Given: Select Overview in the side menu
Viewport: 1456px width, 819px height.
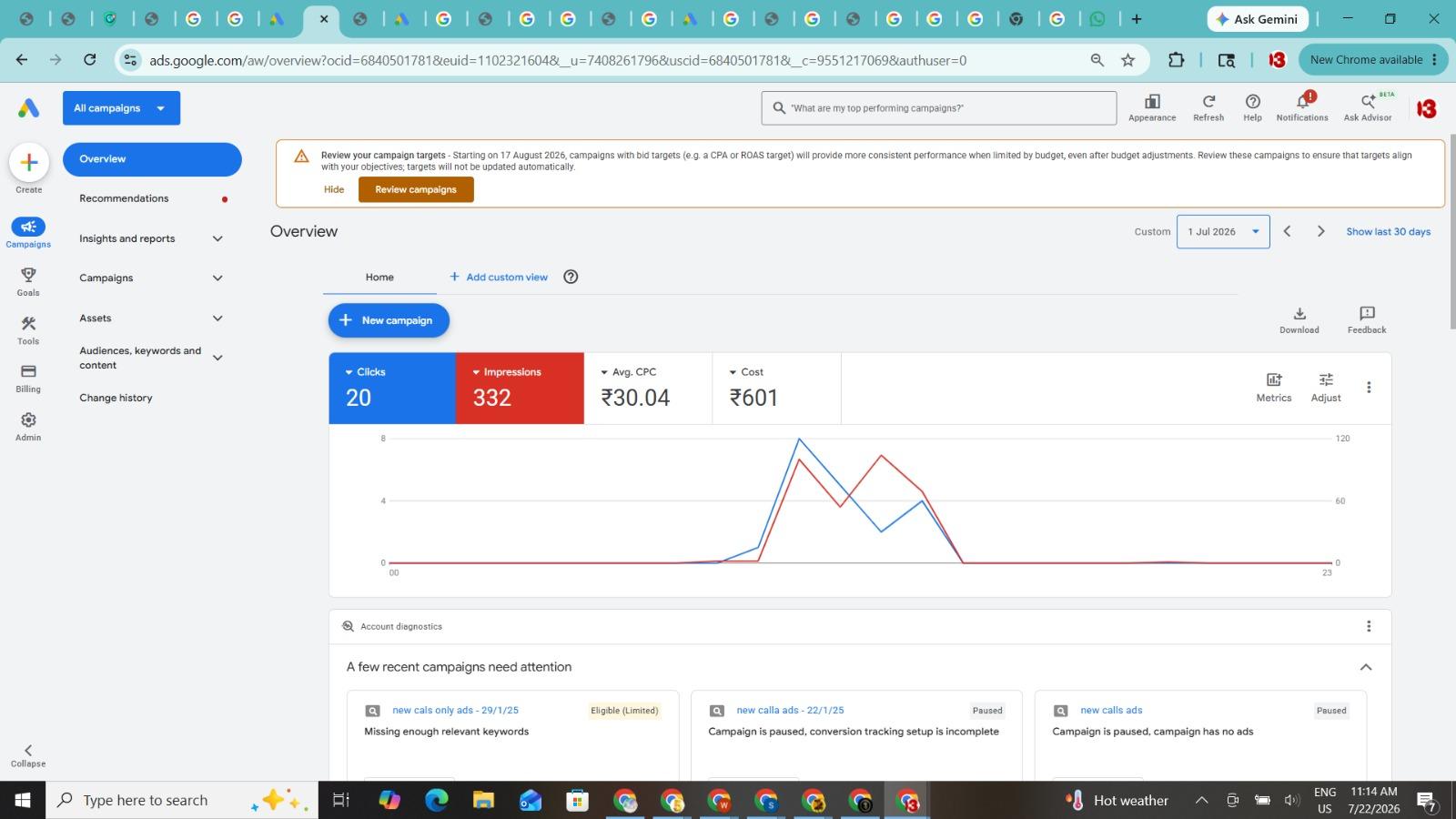Looking at the screenshot, I should tap(152, 159).
